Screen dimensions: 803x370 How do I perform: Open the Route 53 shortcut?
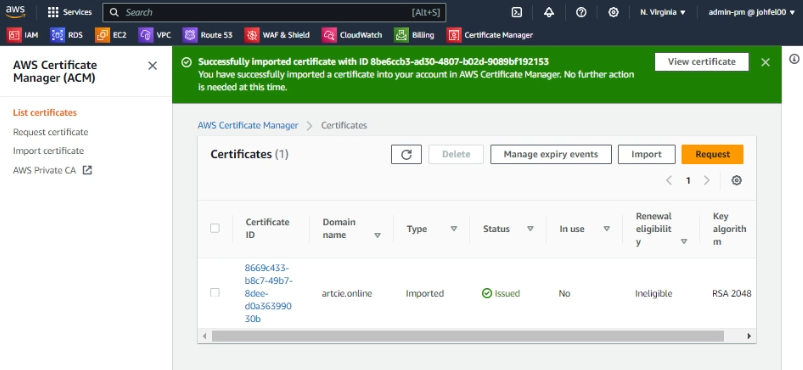pyautogui.click(x=208, y=35)
